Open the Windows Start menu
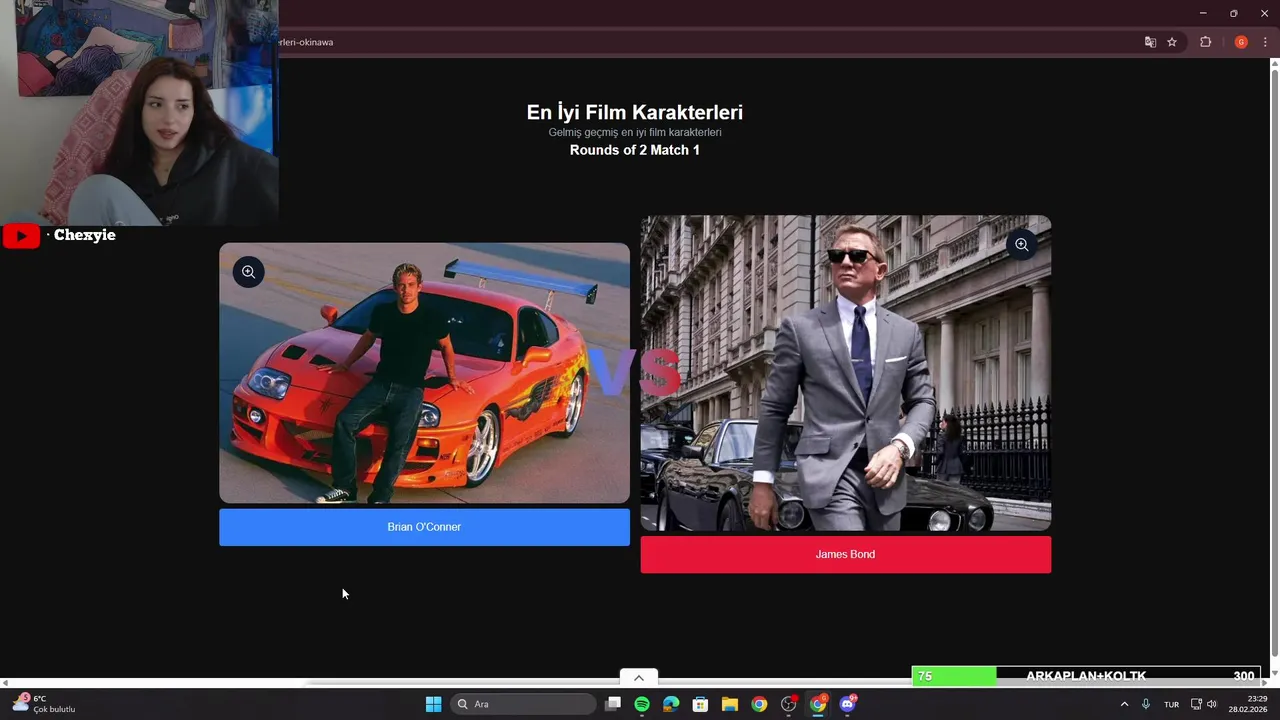The width and height of the screenshot is (1280, 720). [433, 704]
